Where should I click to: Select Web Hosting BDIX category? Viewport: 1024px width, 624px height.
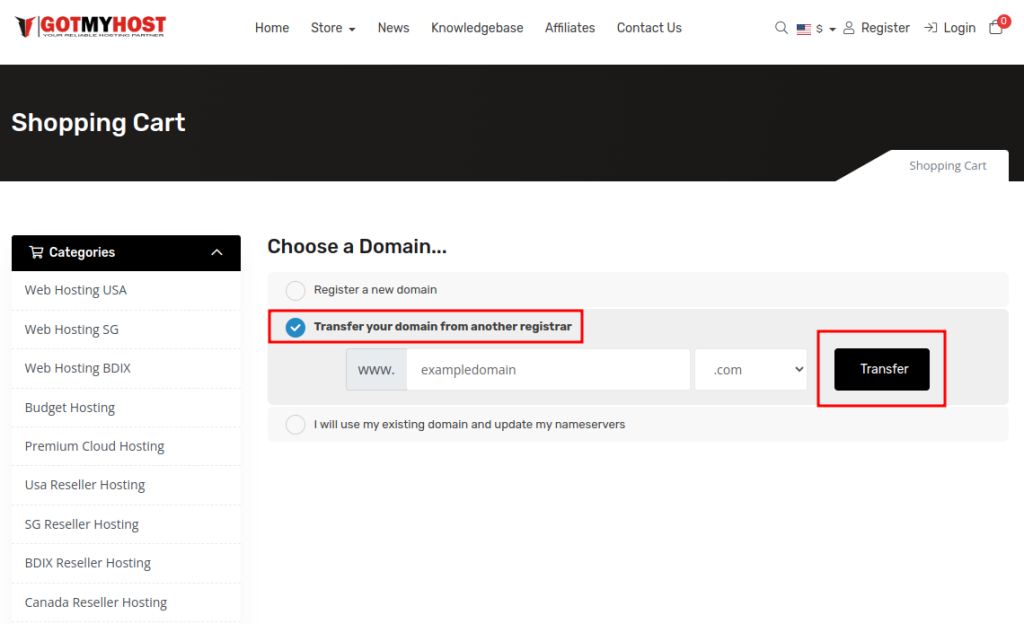tap(78, 368)
